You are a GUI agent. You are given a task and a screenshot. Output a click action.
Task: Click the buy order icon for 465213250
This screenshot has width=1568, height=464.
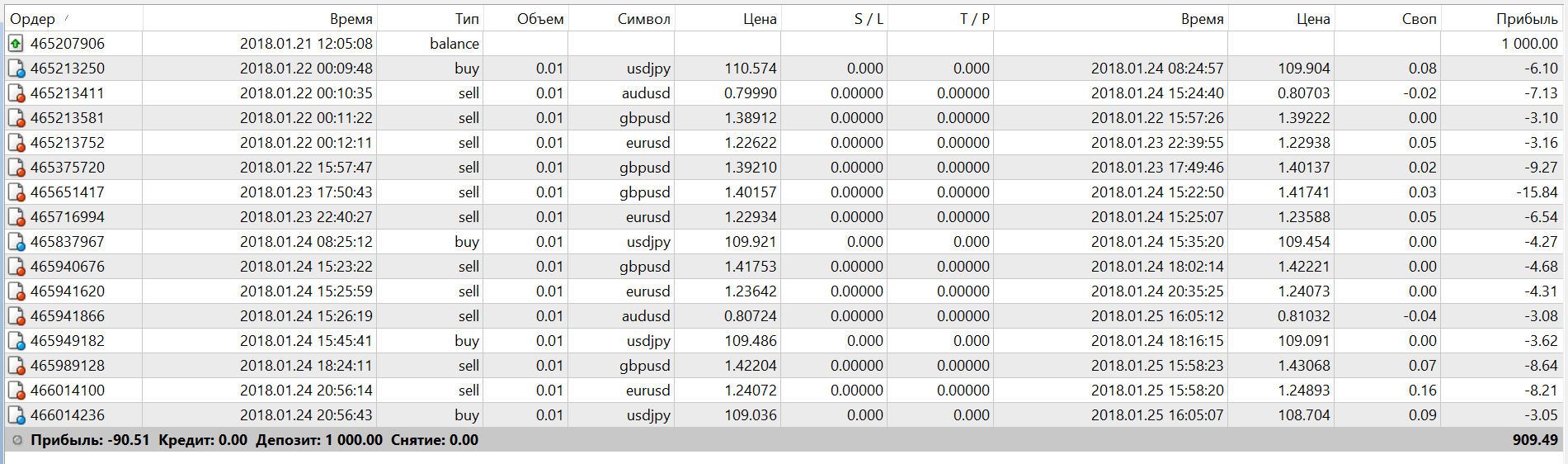(16, 69)
